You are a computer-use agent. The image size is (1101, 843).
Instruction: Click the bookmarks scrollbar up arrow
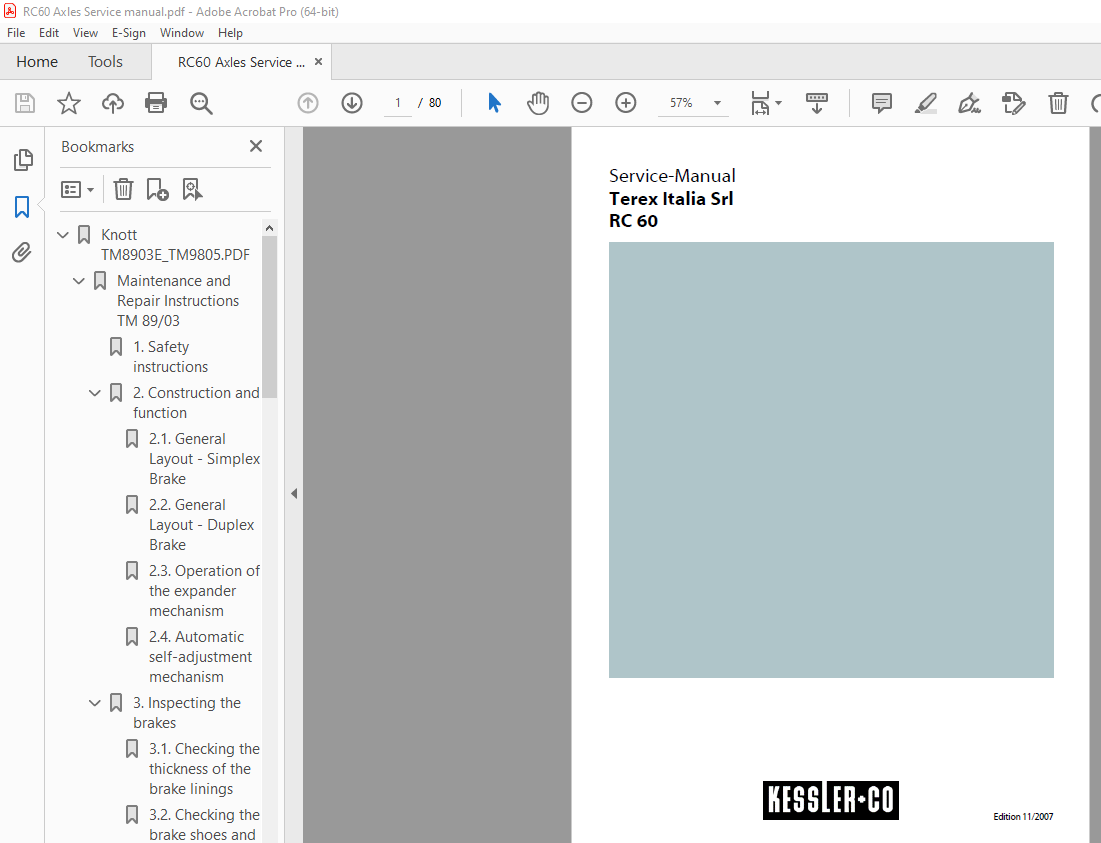point(270,228)
